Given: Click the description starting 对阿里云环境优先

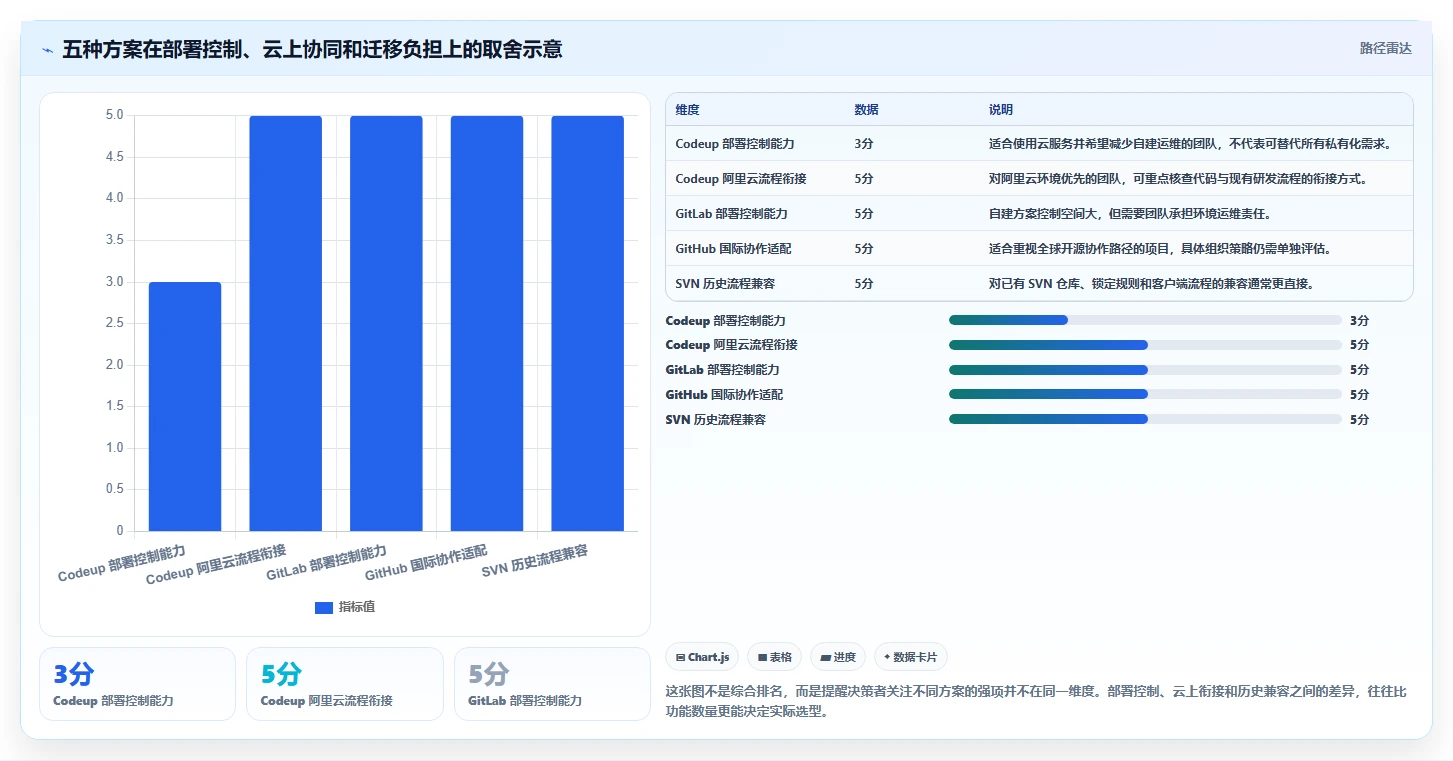Looking at the screenshot, I should [x=1178, y=179].
